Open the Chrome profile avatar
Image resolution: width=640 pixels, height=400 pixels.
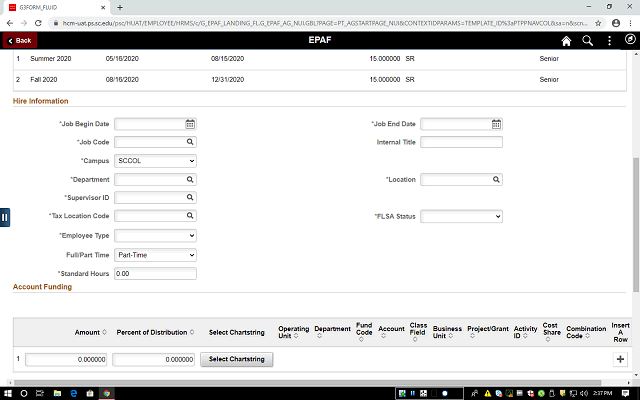click(616, 23)
